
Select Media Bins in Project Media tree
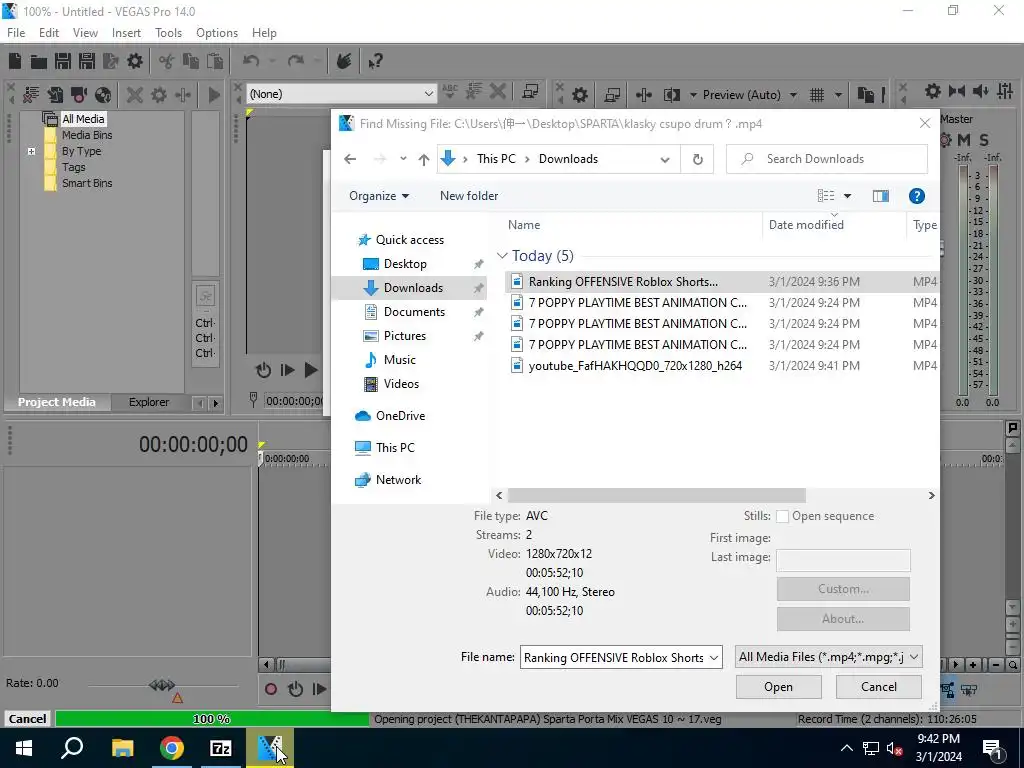coord(87,135)
